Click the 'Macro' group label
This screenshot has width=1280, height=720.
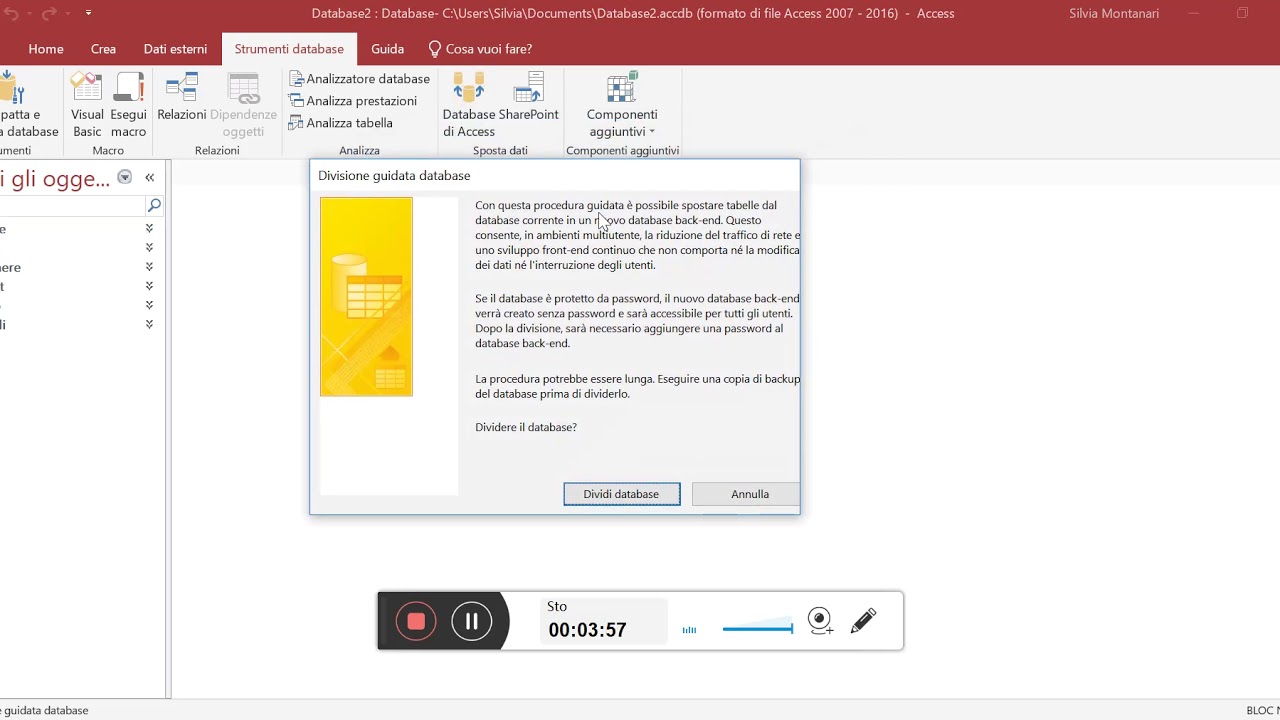[108, 151]
